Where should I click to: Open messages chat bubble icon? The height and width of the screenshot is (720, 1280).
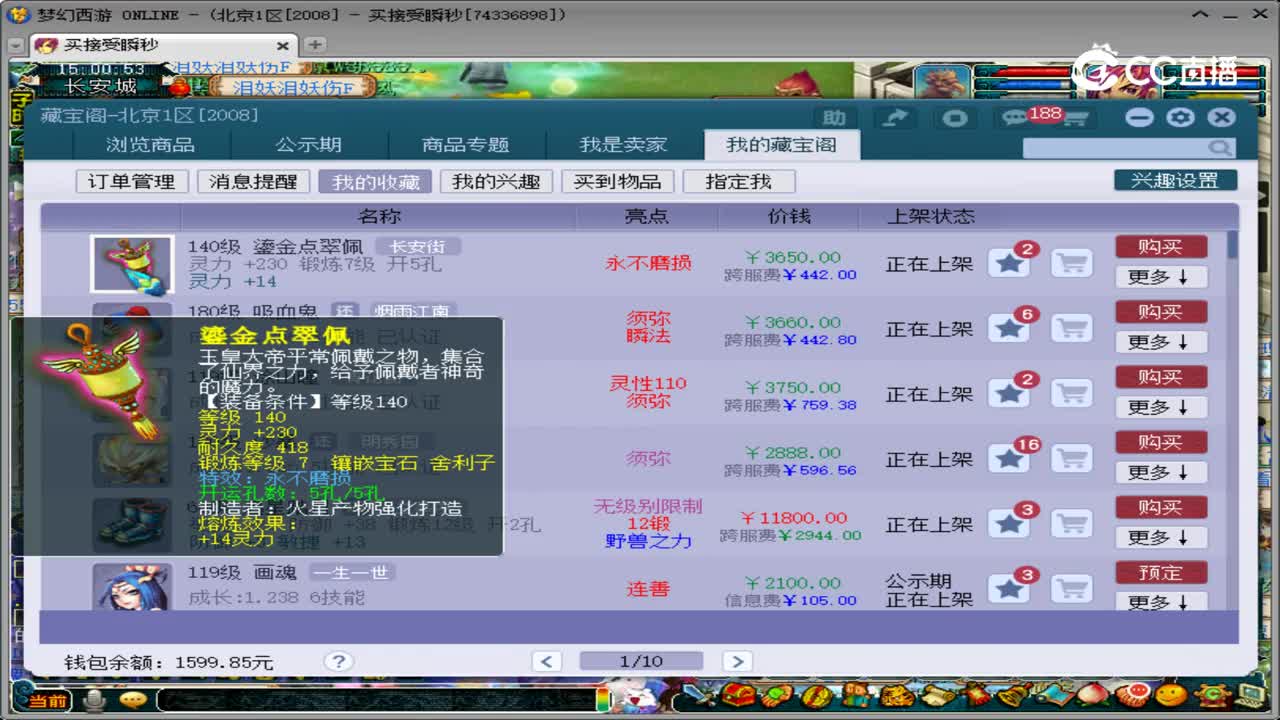1014,119
